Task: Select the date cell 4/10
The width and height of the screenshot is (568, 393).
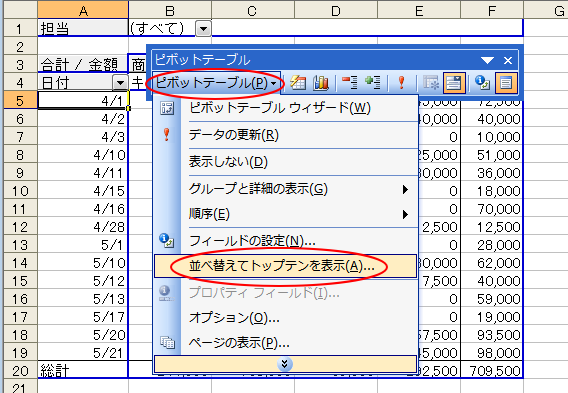Action: (x=83, y=155)
